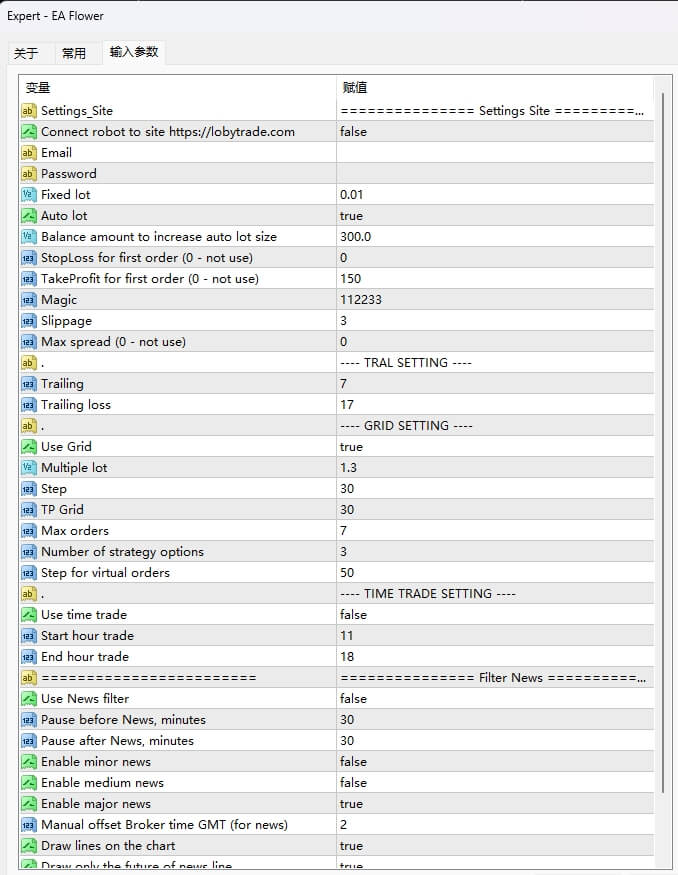Select the Draw lines on the chart label
The height and width of the screenshot is (875, 678).
click(108, 846)
